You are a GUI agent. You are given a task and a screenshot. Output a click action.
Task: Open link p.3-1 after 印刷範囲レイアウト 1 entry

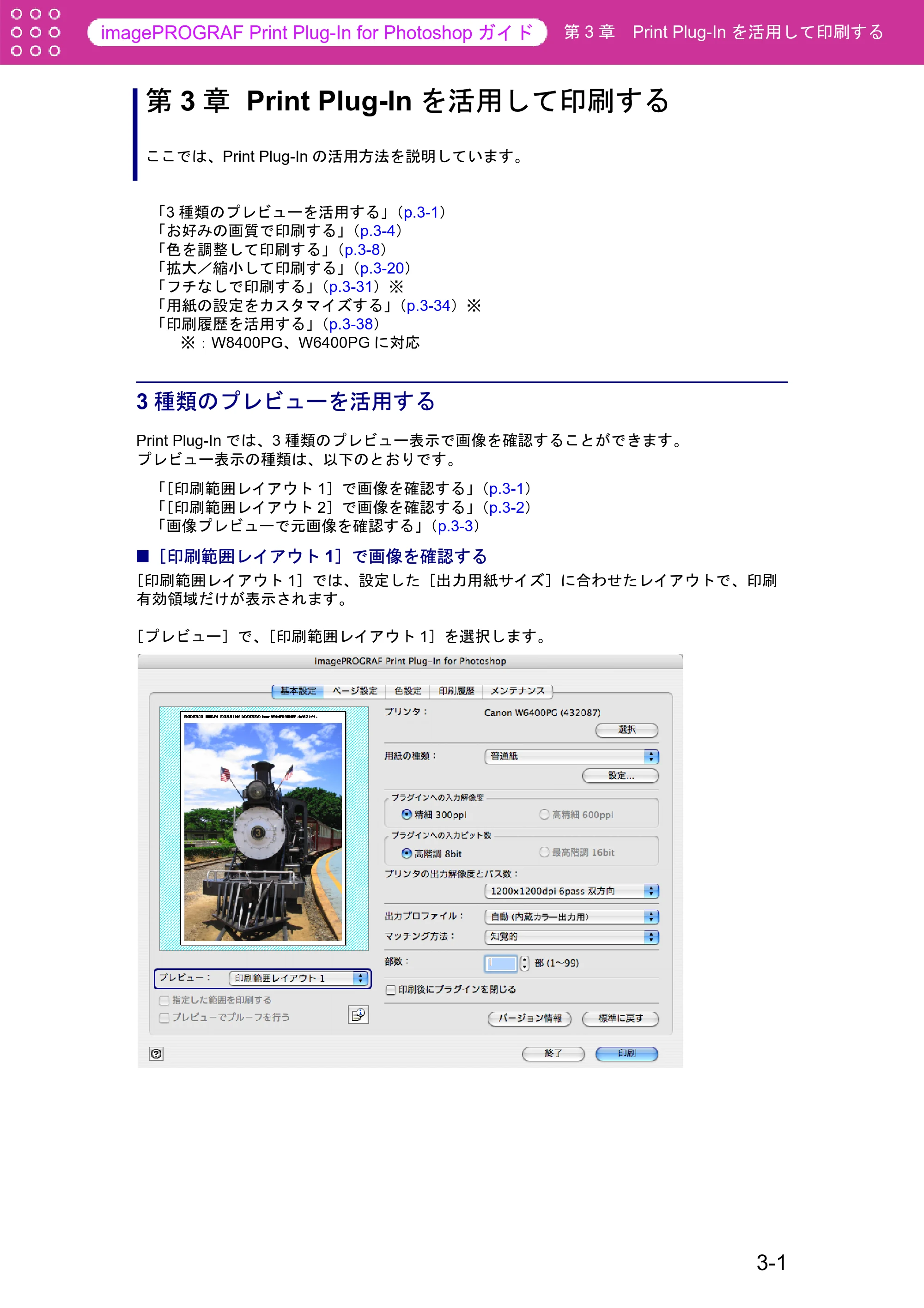[x=506, y=489]
